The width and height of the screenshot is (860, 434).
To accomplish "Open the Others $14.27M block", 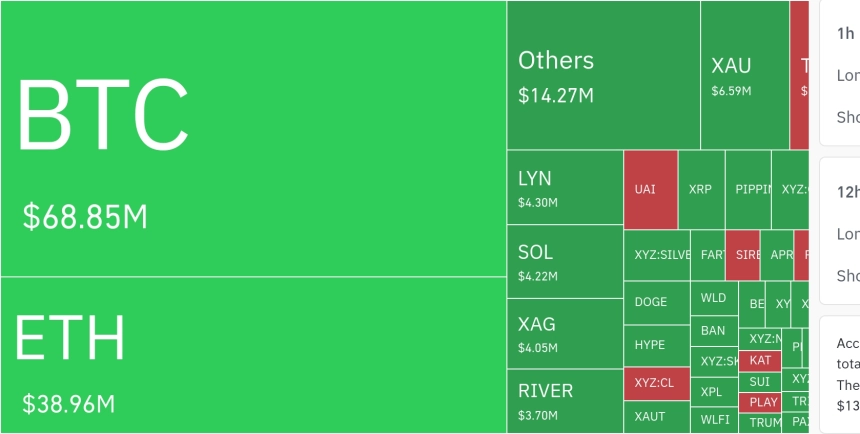I will coord(603,76).
